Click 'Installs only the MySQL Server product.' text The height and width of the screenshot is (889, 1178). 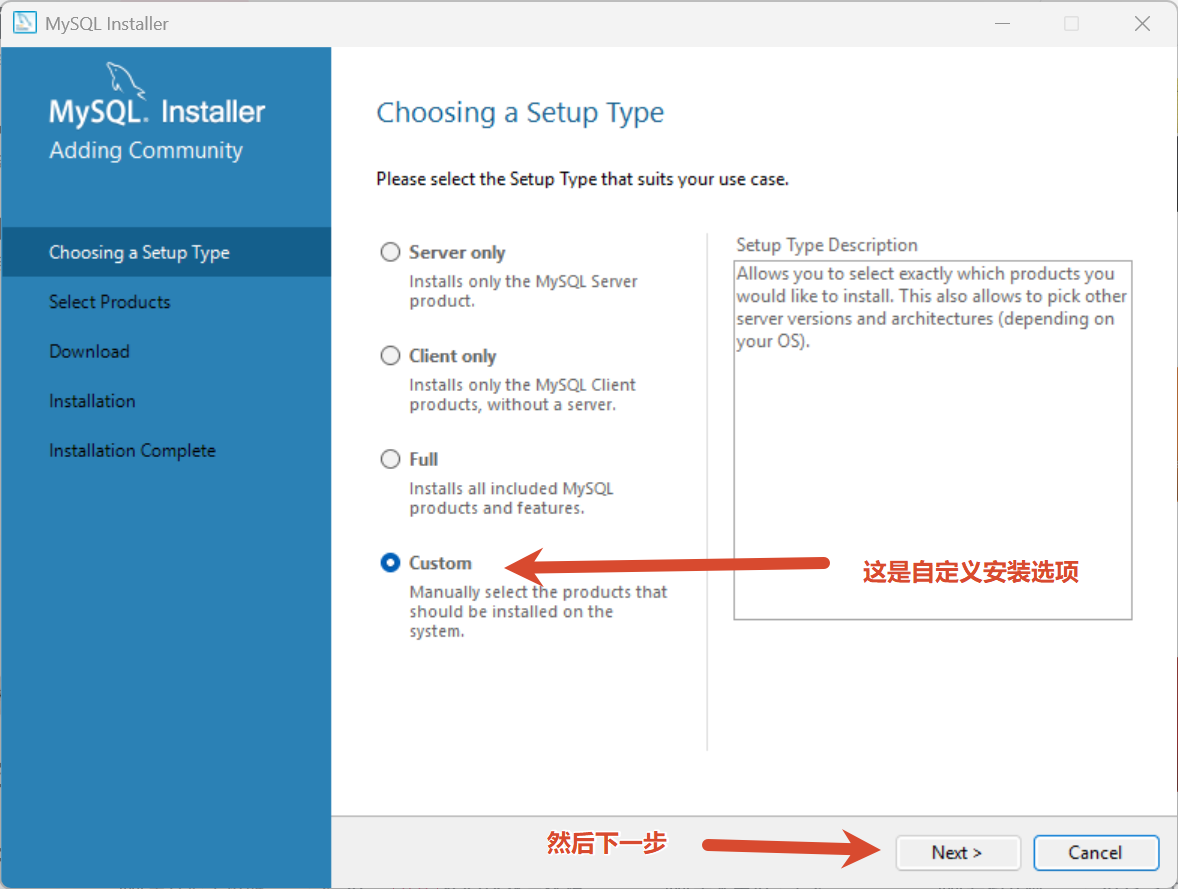523,291
